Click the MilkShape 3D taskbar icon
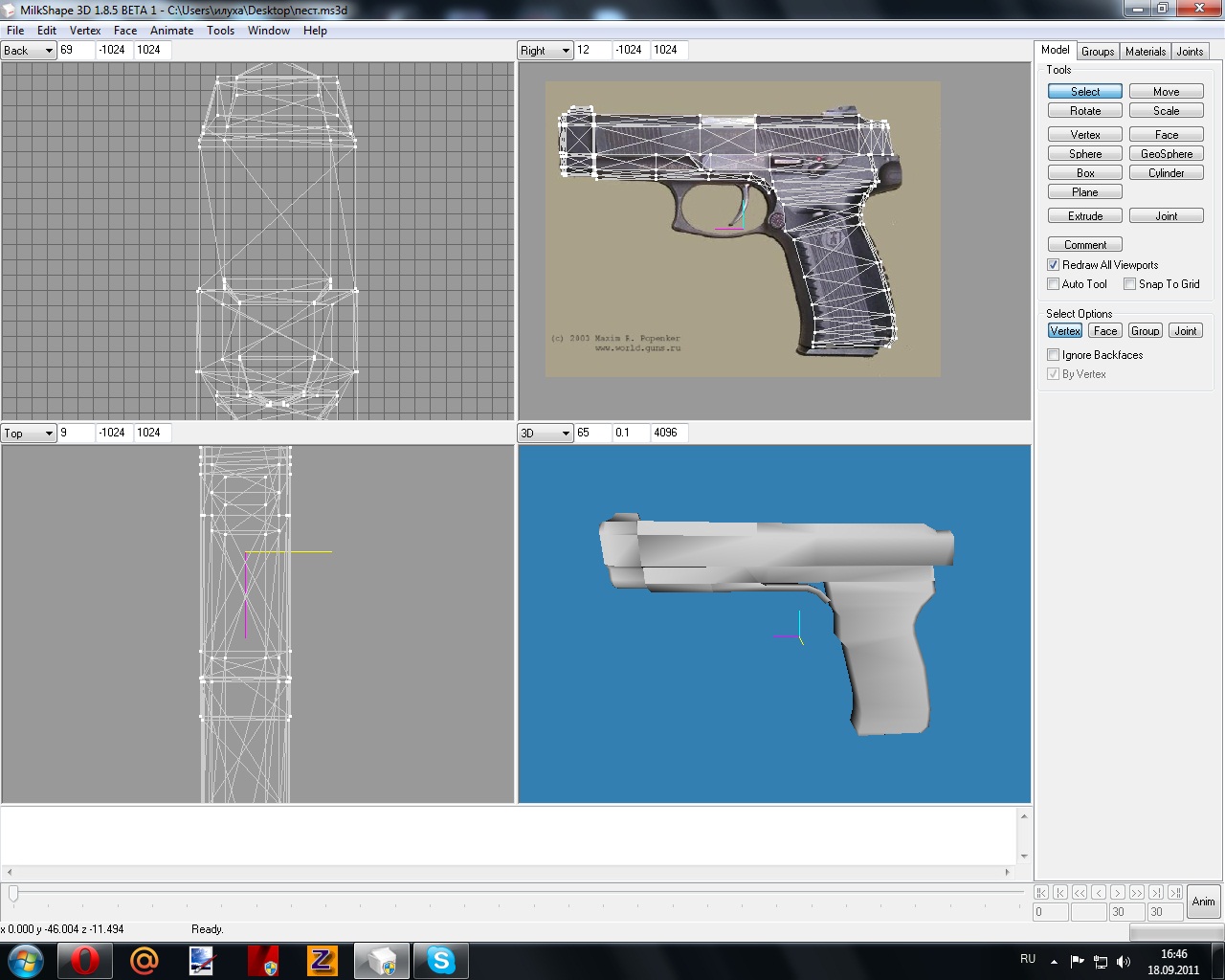 coord(381,960)
